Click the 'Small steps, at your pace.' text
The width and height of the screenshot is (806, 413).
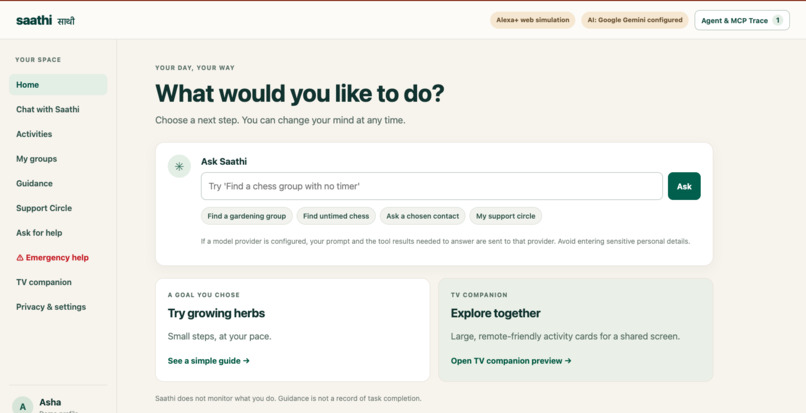pos(219,336)
